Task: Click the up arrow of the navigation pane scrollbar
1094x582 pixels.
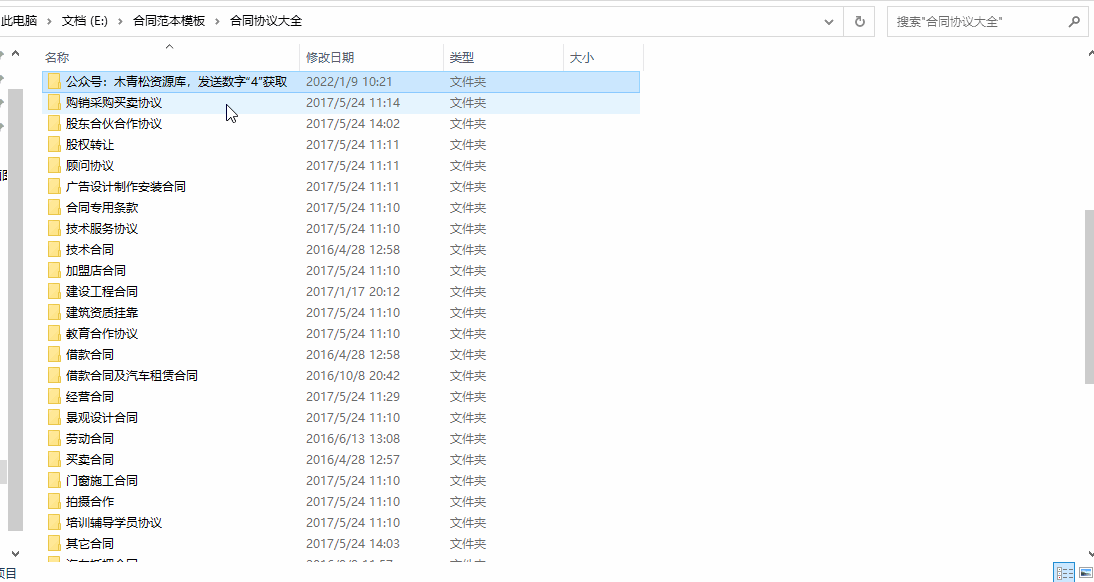Action: click(15, 53)
